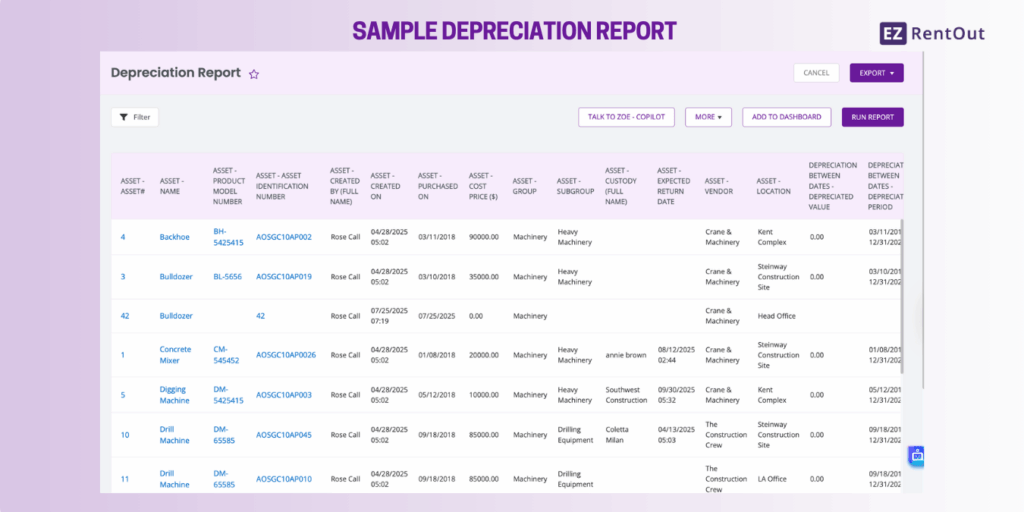The width and height of the screenshot is (1024, 512).
Task: Click identification number AOSGC10AP019
Action: 284,276
